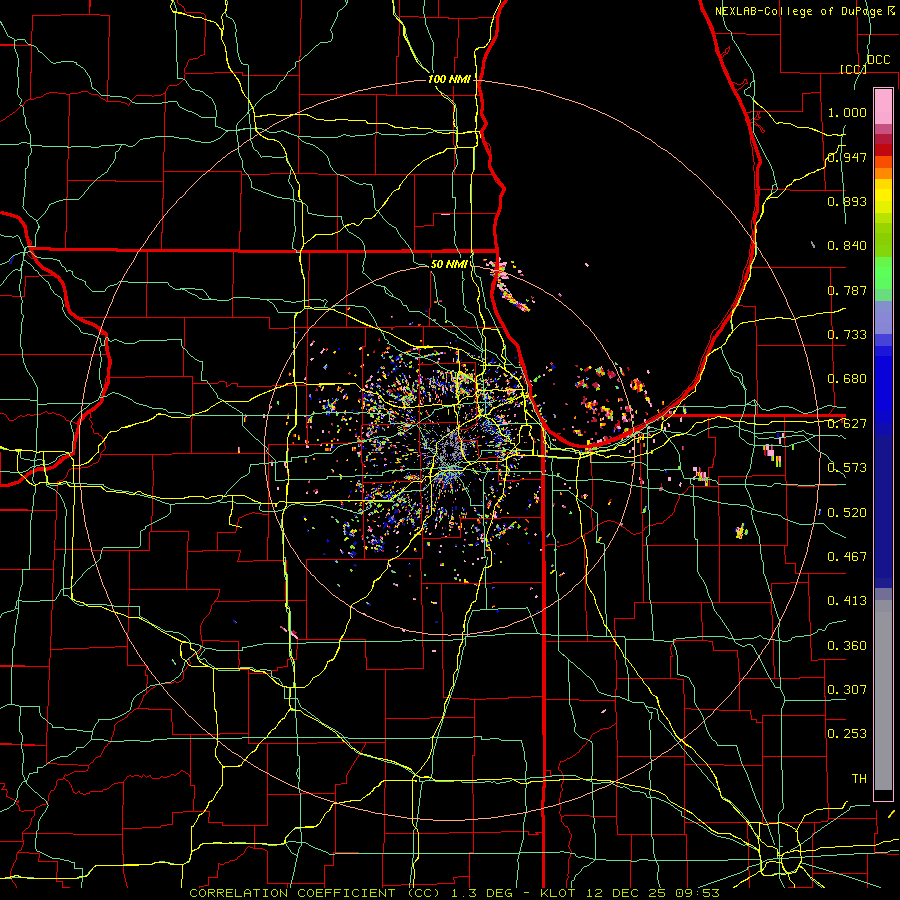The image size is (900, 900).
Task: Click the red segment near 0.947 on color bar
Action: (x=883, y=149)
